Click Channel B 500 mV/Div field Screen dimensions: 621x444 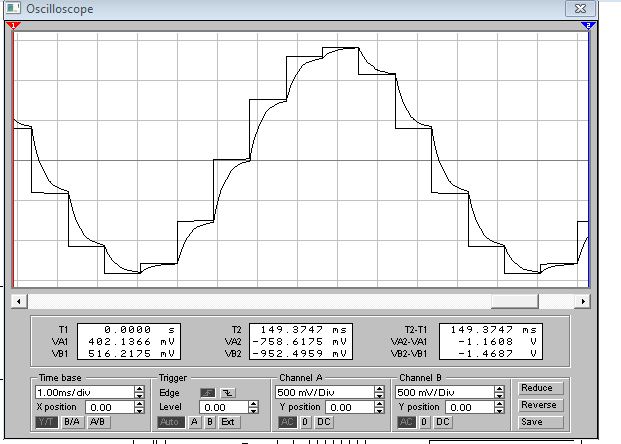pos(444,393)
